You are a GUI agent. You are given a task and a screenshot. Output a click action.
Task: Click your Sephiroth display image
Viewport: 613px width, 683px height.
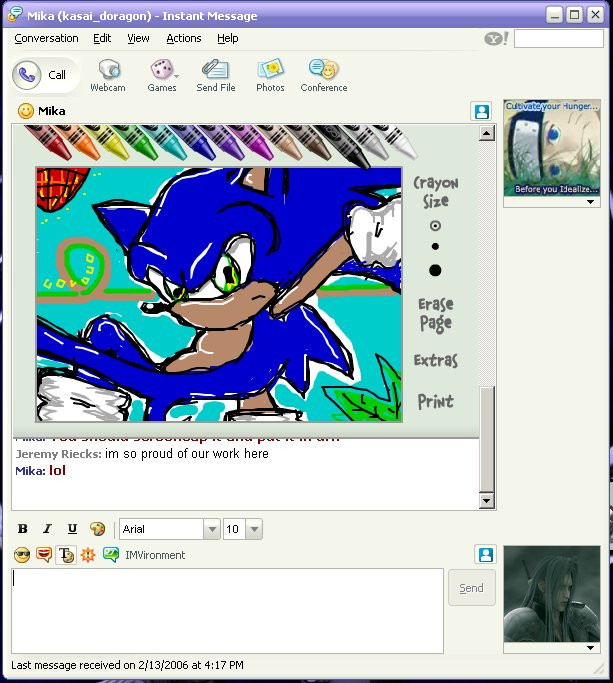click(x=552, y=594)
